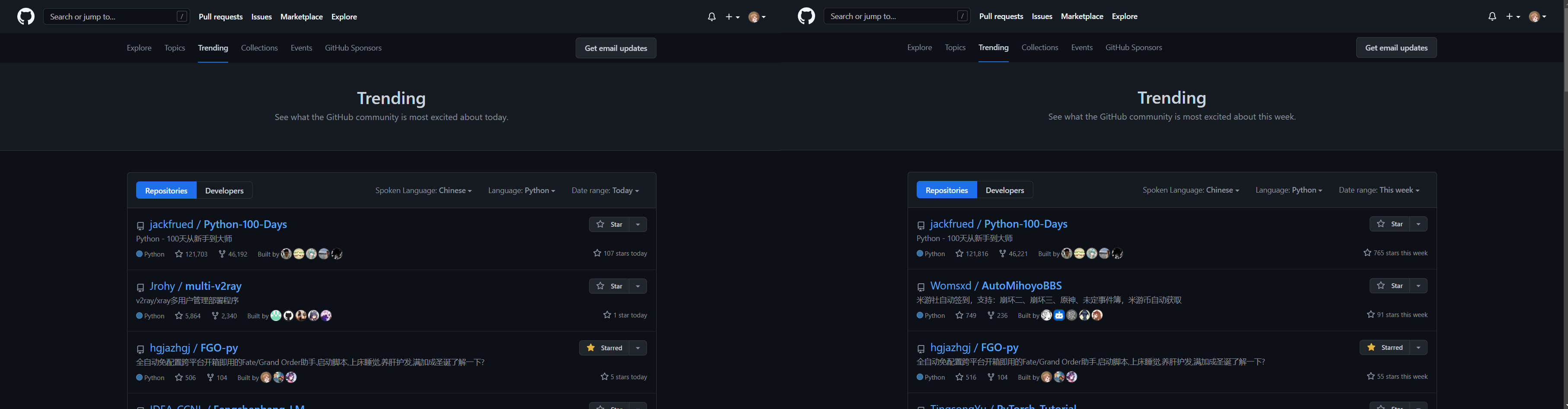Expand Language: Python filter in Today window
This screenshot has height=409, width=1568.
tap(521, 190)
